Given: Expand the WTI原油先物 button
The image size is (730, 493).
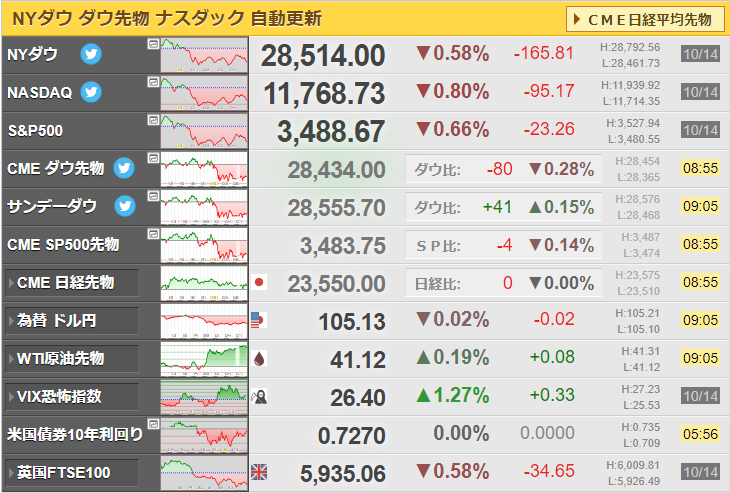Looking at the screenshot, I should click(72, 358).
